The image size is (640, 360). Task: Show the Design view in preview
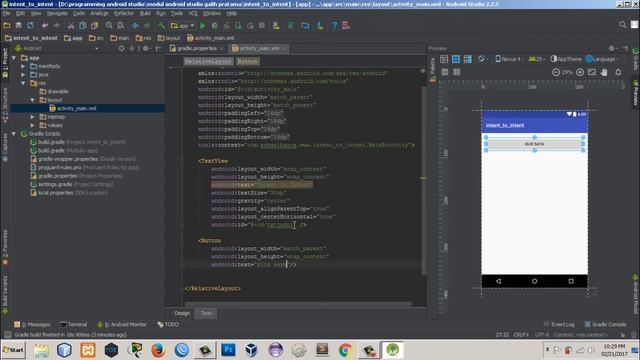coord(444,59)
